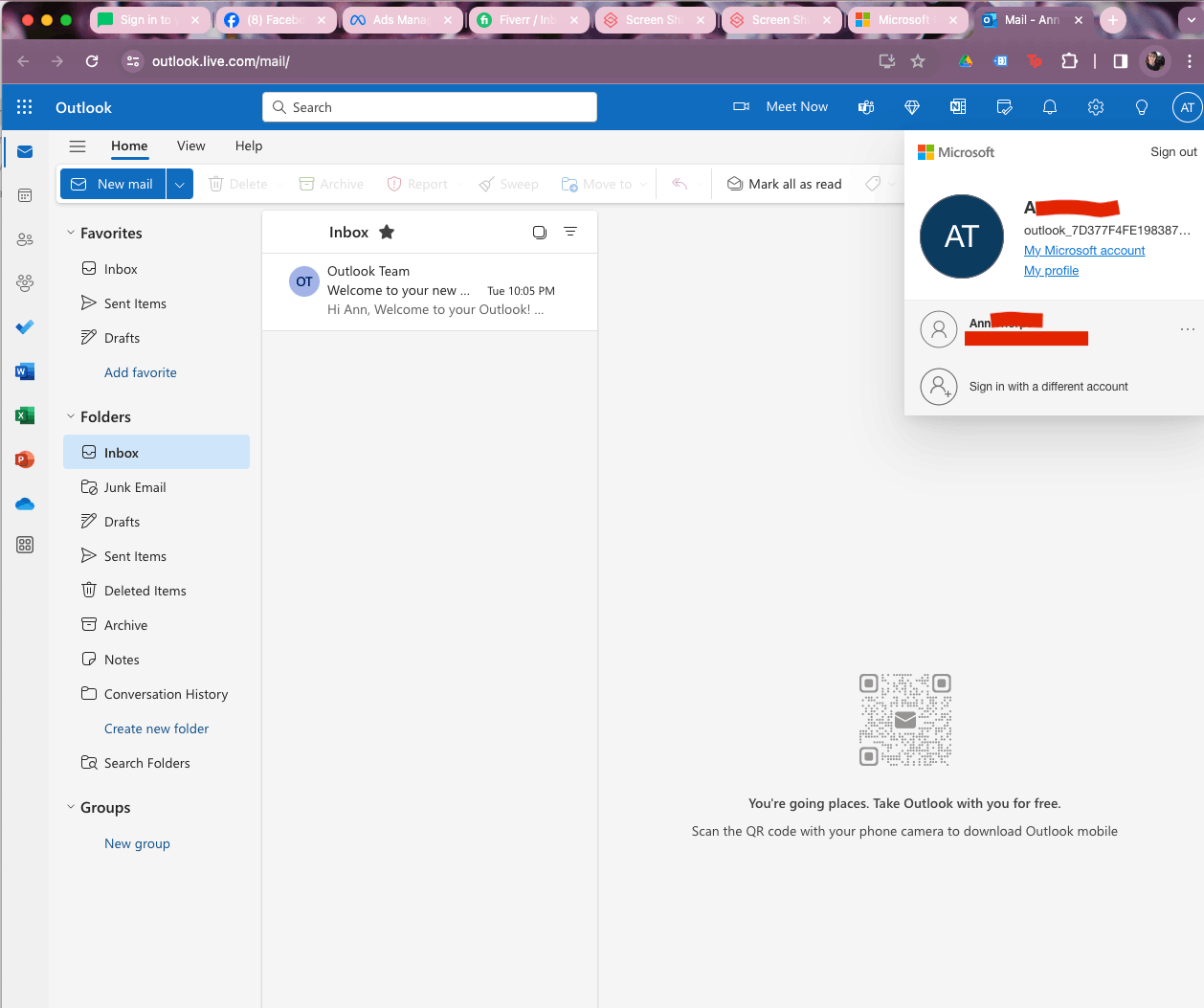Click Create new folder link
The image size is (1204, 1008).
156,728
